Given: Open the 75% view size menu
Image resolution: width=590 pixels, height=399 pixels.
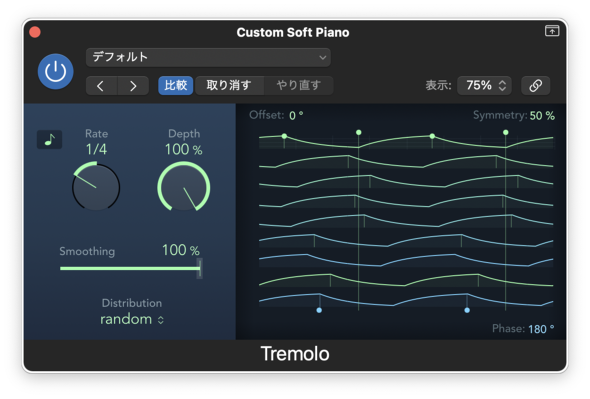Looking at the screenshot, I should 484,85.
